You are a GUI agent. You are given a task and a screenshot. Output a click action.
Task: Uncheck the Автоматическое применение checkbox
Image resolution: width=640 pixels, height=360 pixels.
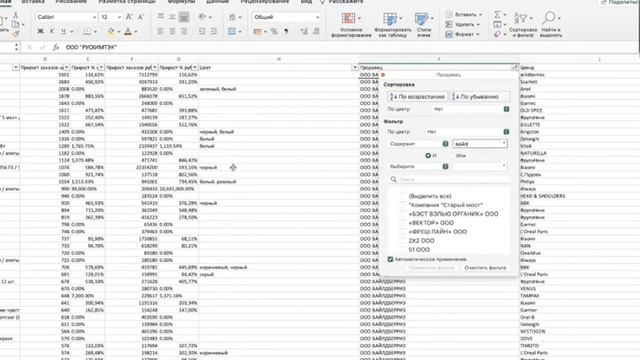390,259
